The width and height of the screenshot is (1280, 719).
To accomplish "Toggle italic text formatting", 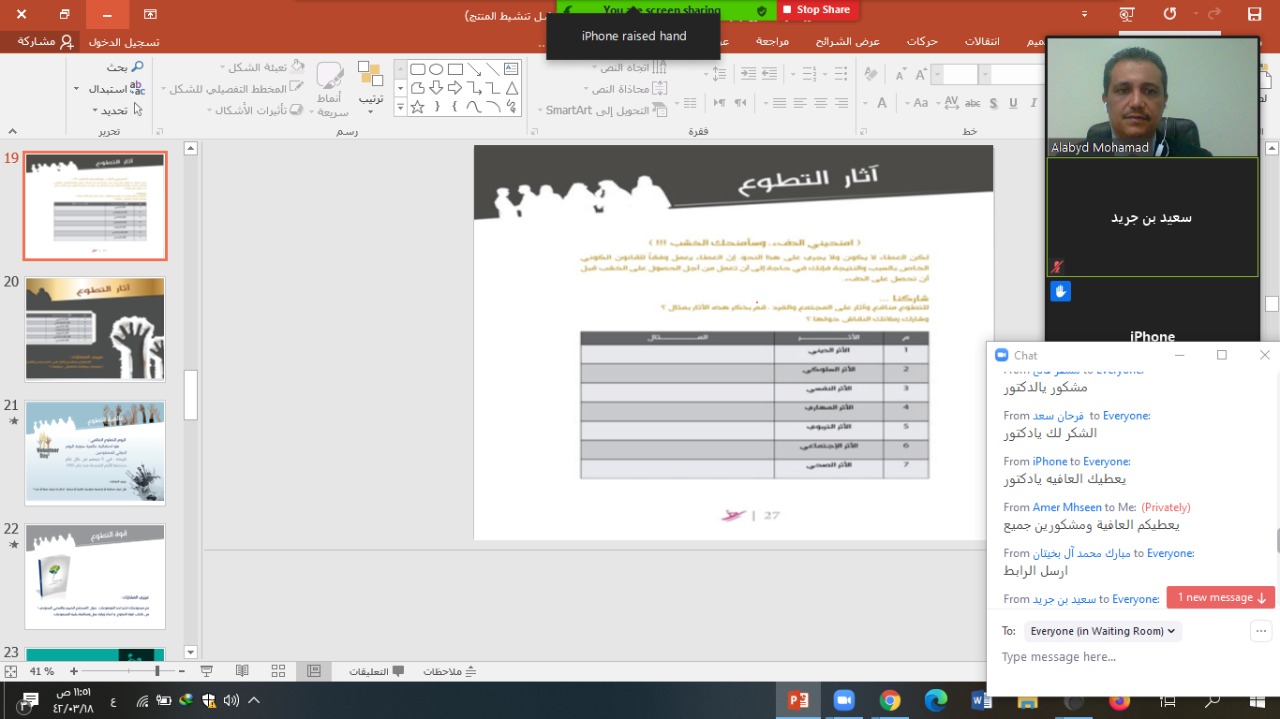I will pyautogui.click(x=1033, y=103).
